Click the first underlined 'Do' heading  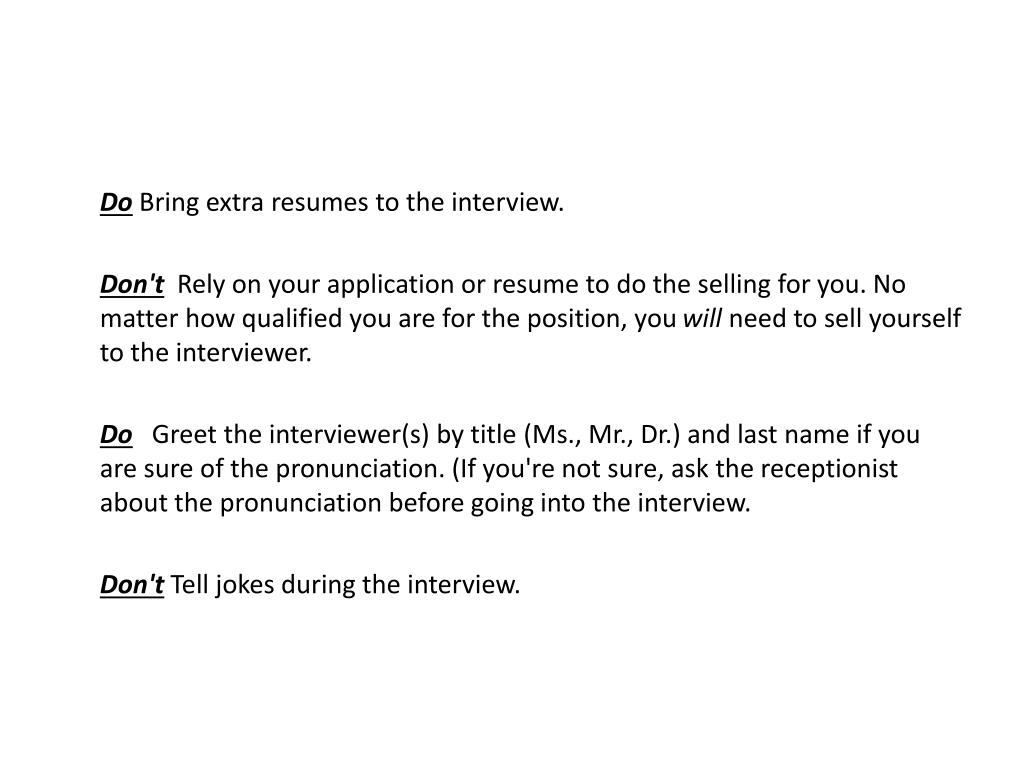[x=116, y=202]
